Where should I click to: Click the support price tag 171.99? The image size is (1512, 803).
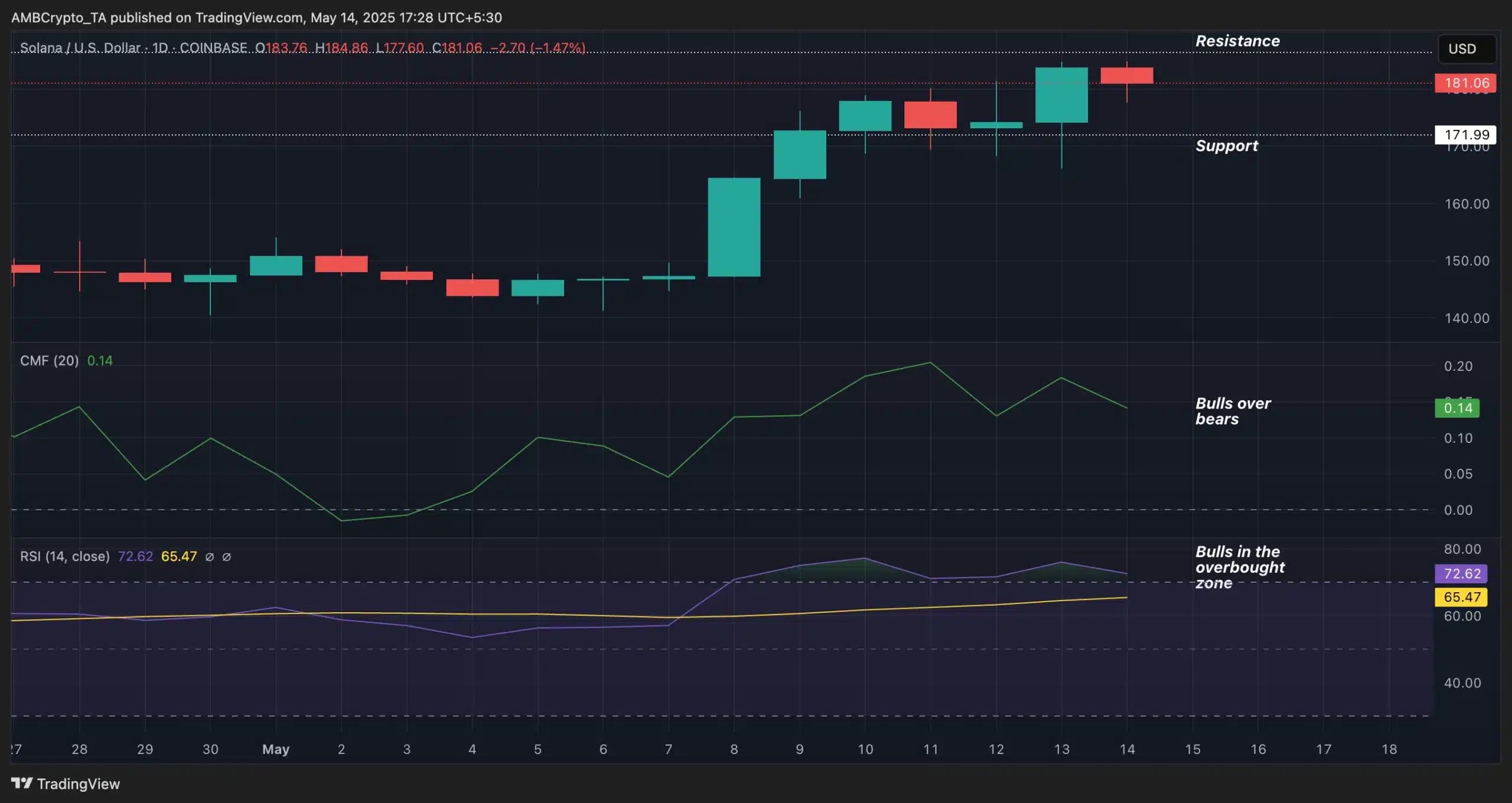point(1466,135)
